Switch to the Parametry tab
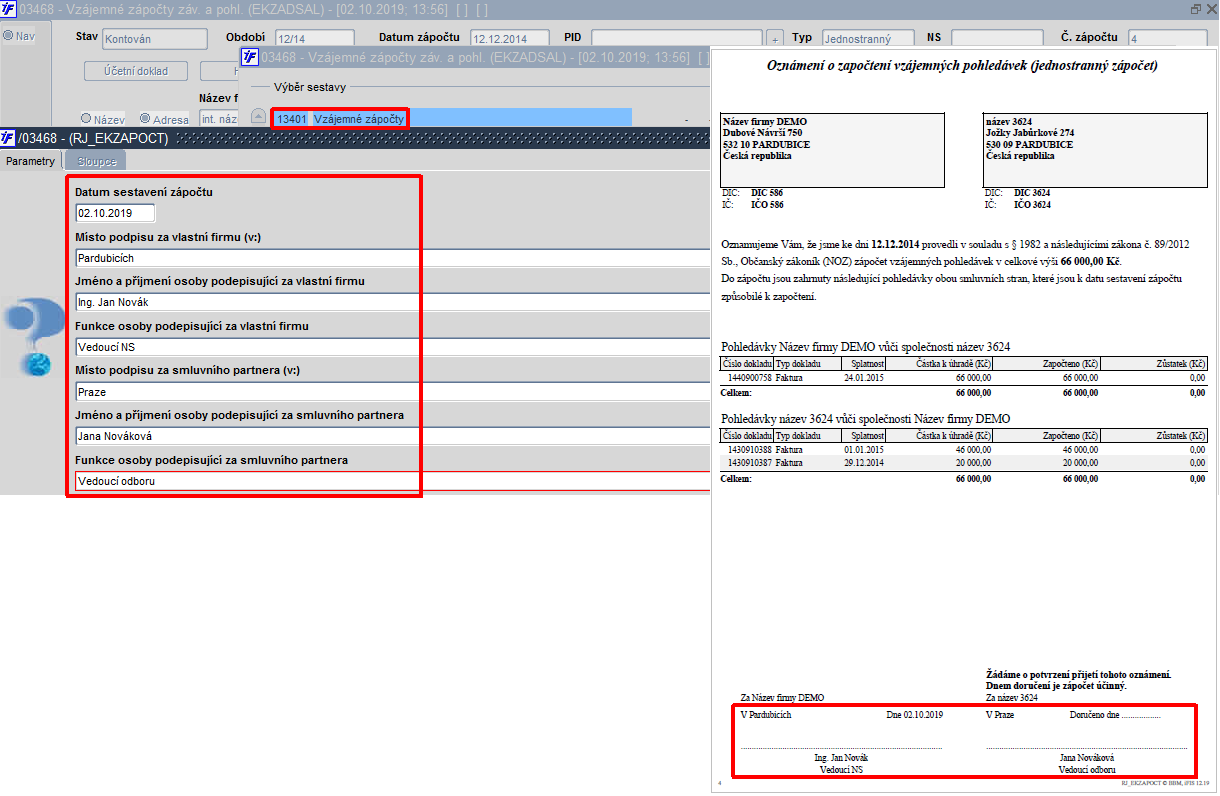The height and width of the screenshot is (796, 1220). tap(30, 161)
